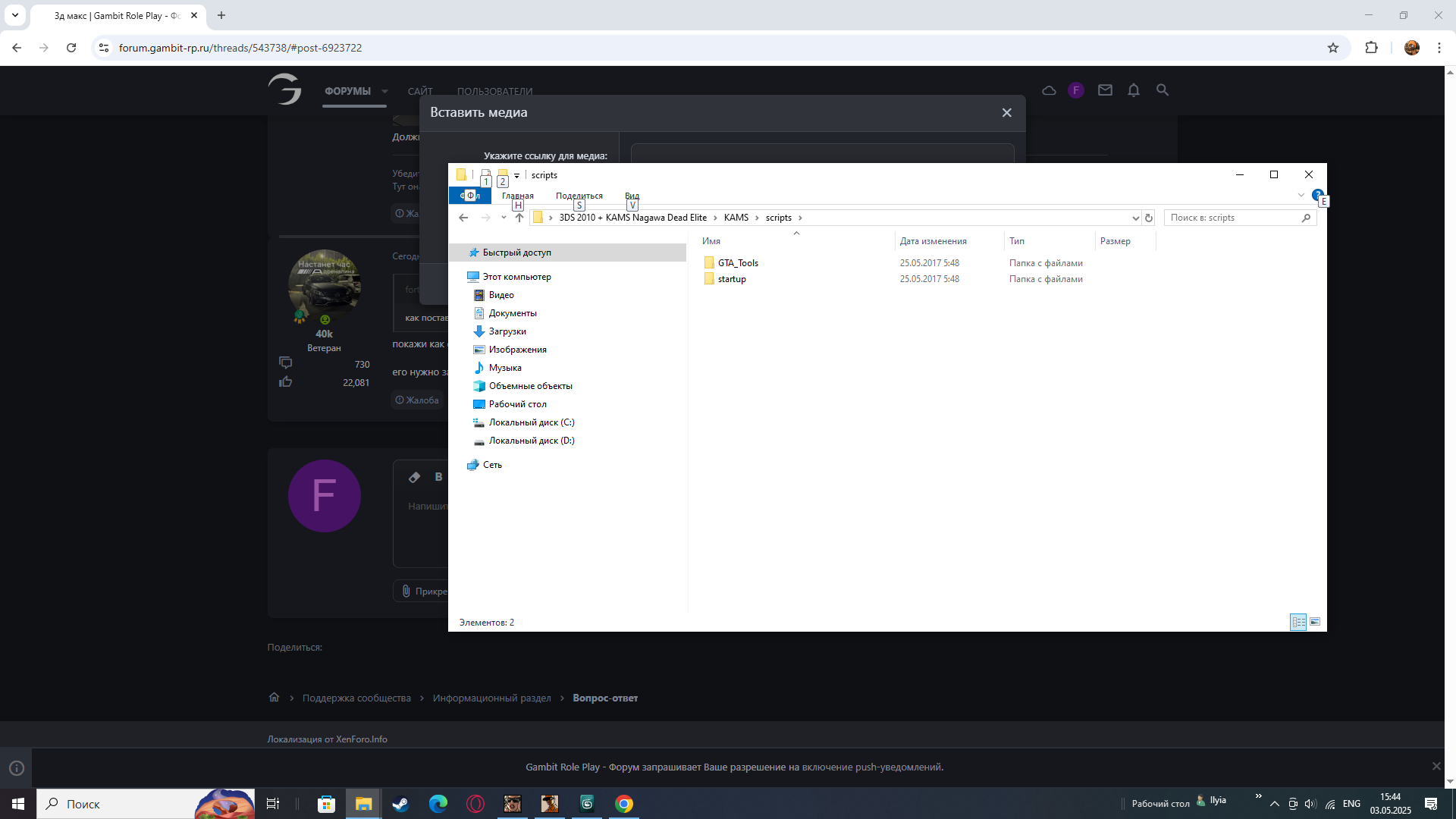The width and height of the screenshot is (1456, 819).
Task: Open recent locations dropdown arrow
Action: point(504,218)
